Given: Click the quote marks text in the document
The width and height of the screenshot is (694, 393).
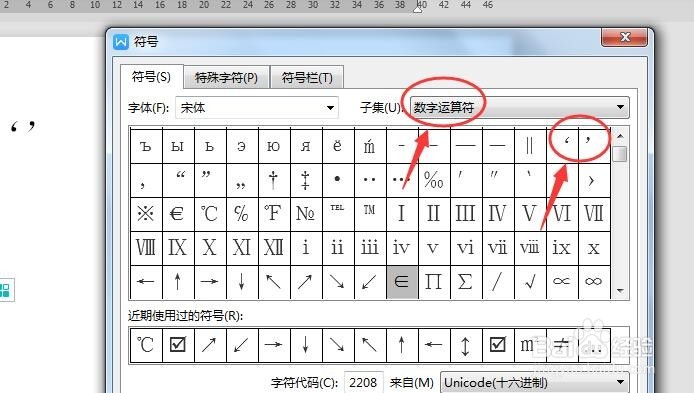Looking at the screenshot, I should pos(23,127).
